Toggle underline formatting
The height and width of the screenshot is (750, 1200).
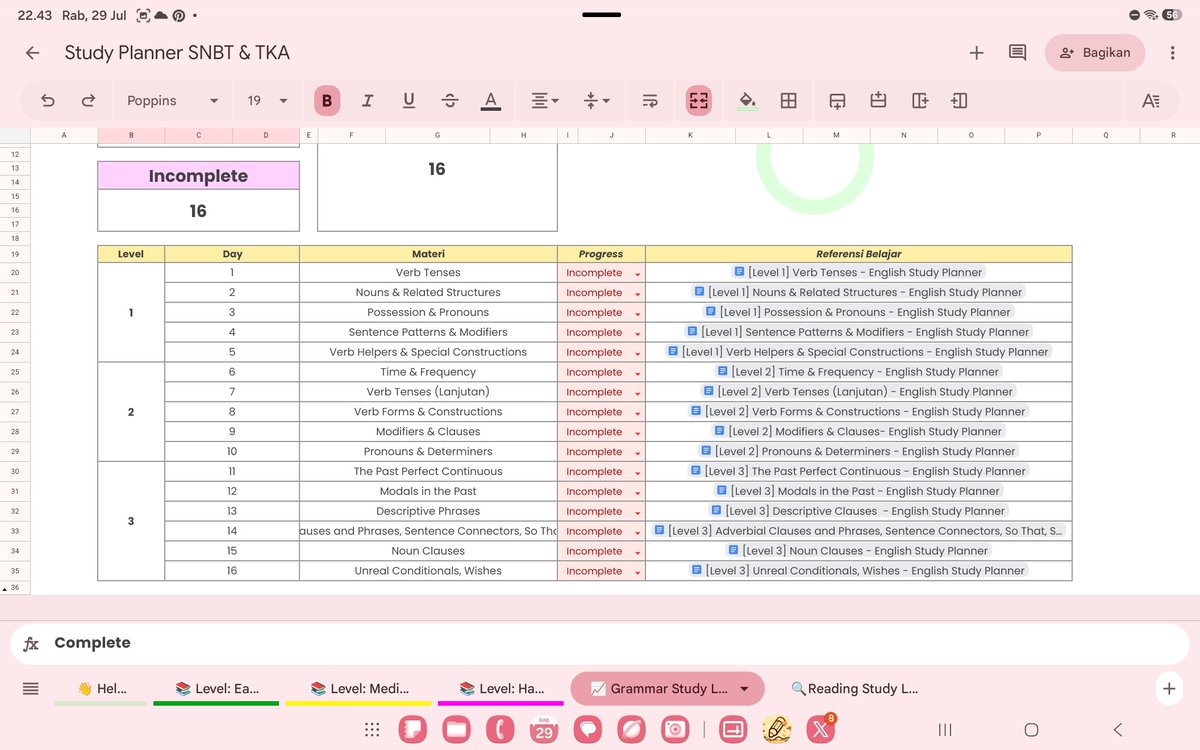click(408, 100)
